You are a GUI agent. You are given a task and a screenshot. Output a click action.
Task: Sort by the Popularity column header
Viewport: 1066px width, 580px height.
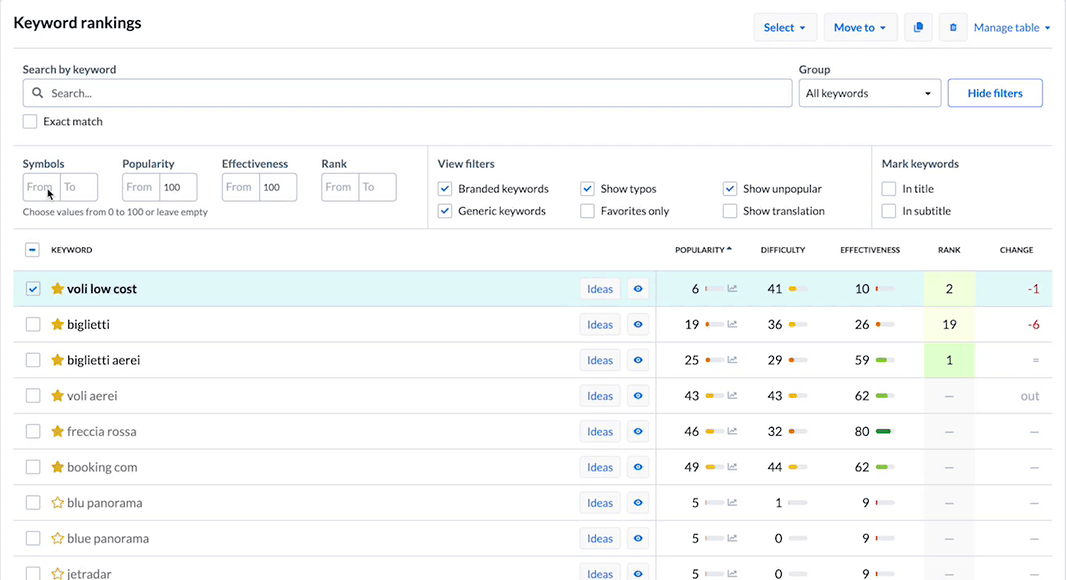coord(702,250)
